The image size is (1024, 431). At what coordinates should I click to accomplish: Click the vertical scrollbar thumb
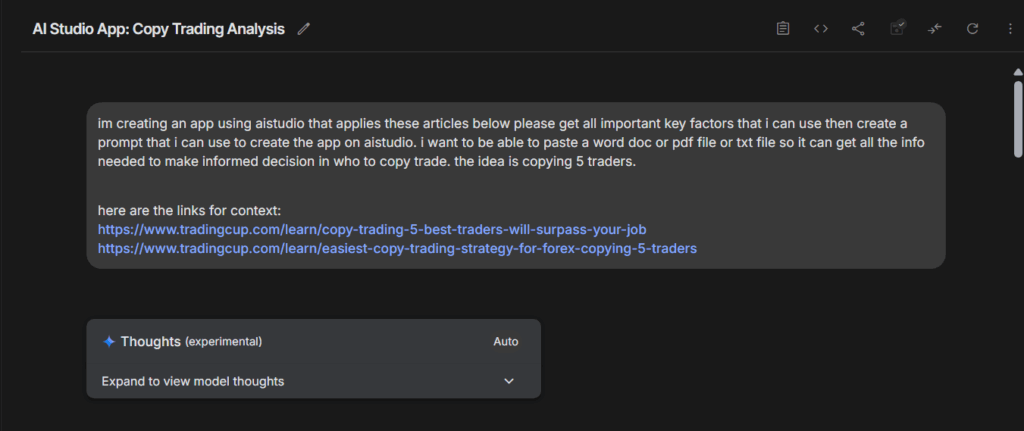pyautogui.click(x=1017, y=119)
